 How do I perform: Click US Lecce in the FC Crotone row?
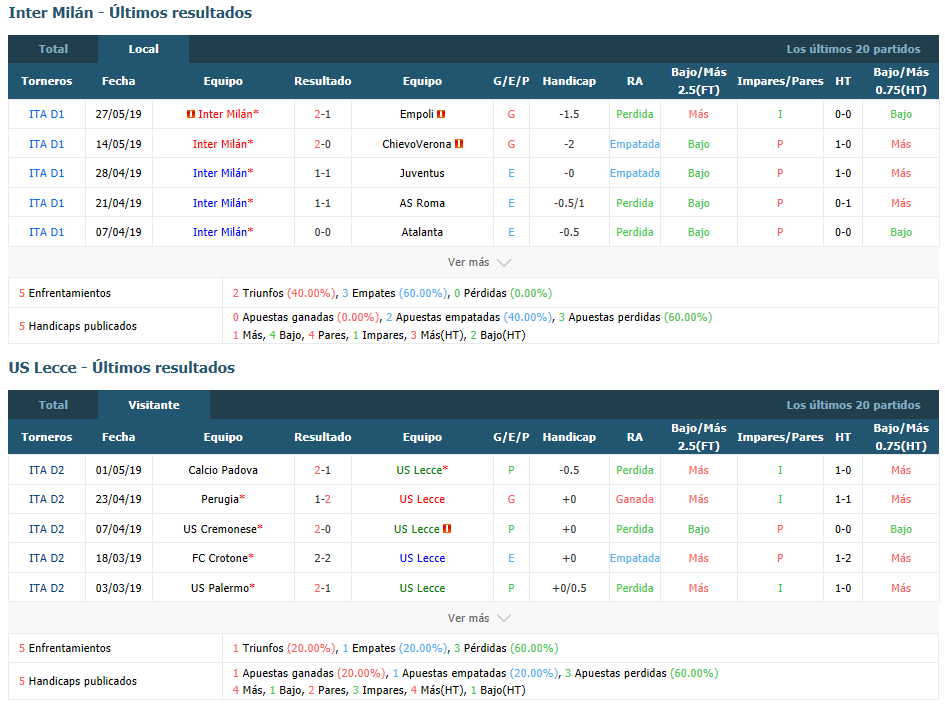pos(422,558)
